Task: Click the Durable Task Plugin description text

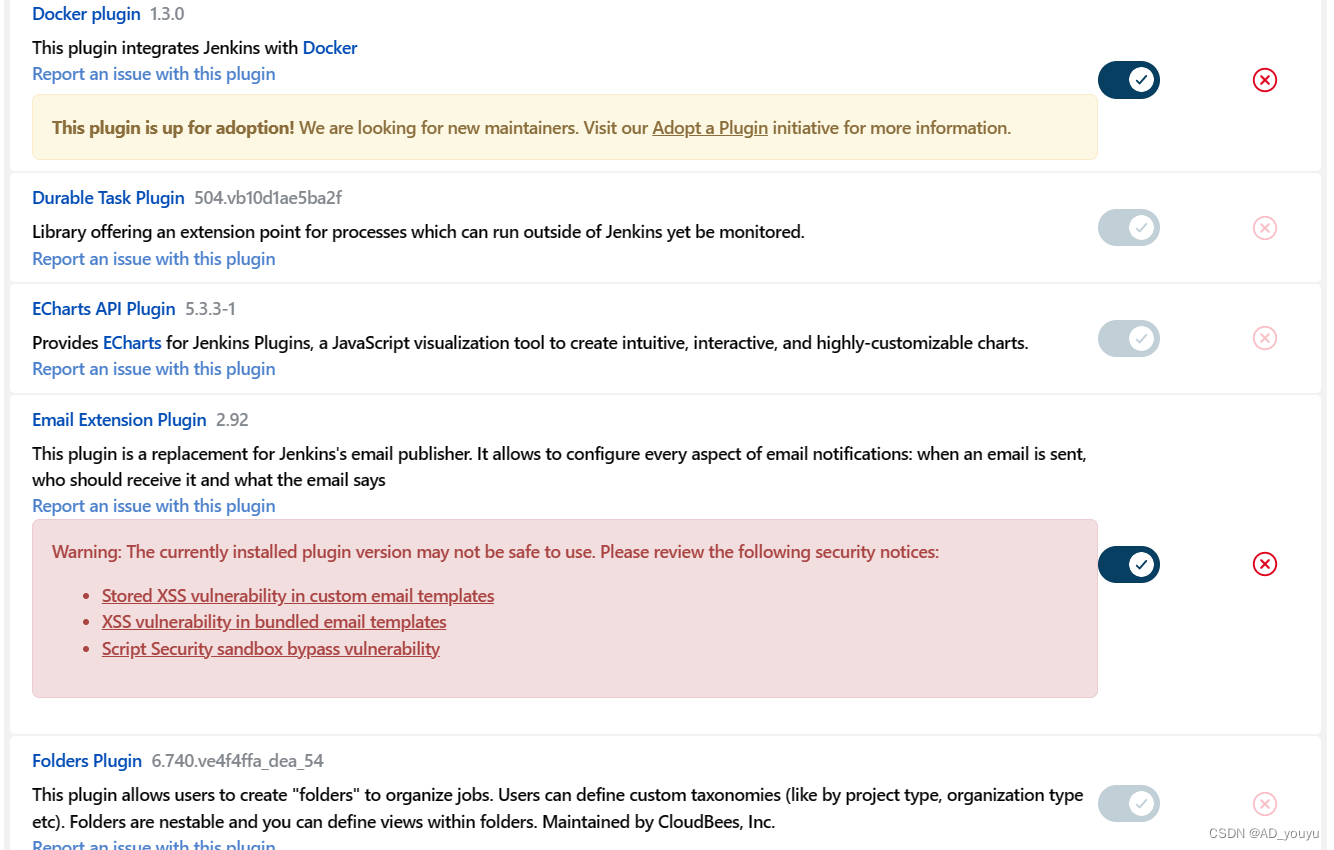Action: tap(418, 232)
